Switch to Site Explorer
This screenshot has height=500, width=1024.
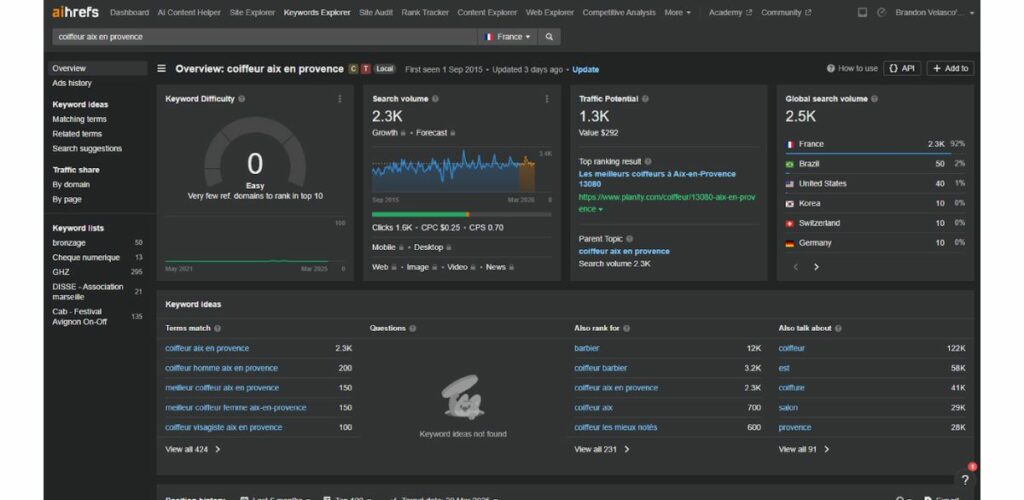pyautogui.click(x=252, y=12)
